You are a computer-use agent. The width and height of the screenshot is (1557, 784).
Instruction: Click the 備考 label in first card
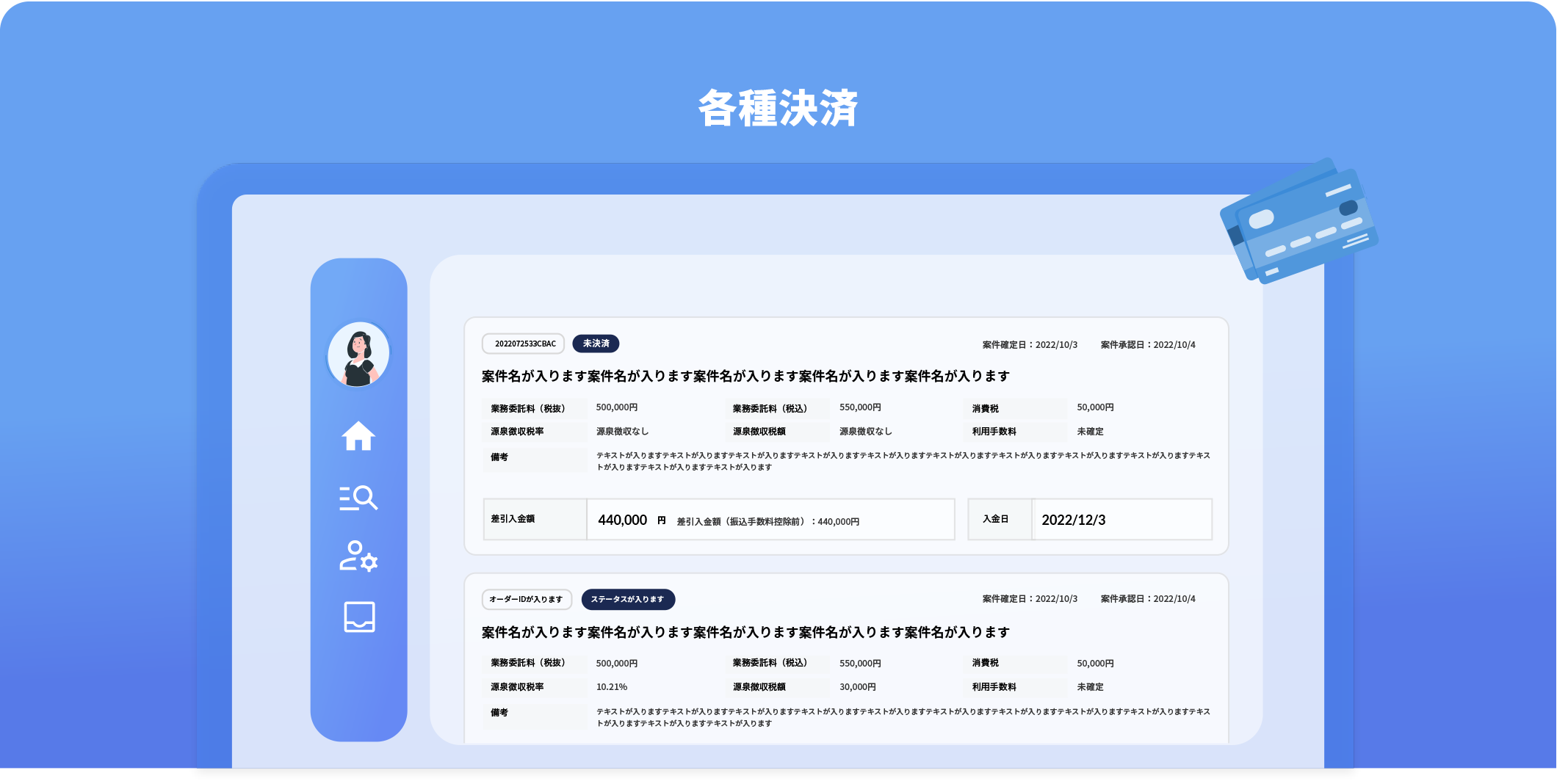499,457
